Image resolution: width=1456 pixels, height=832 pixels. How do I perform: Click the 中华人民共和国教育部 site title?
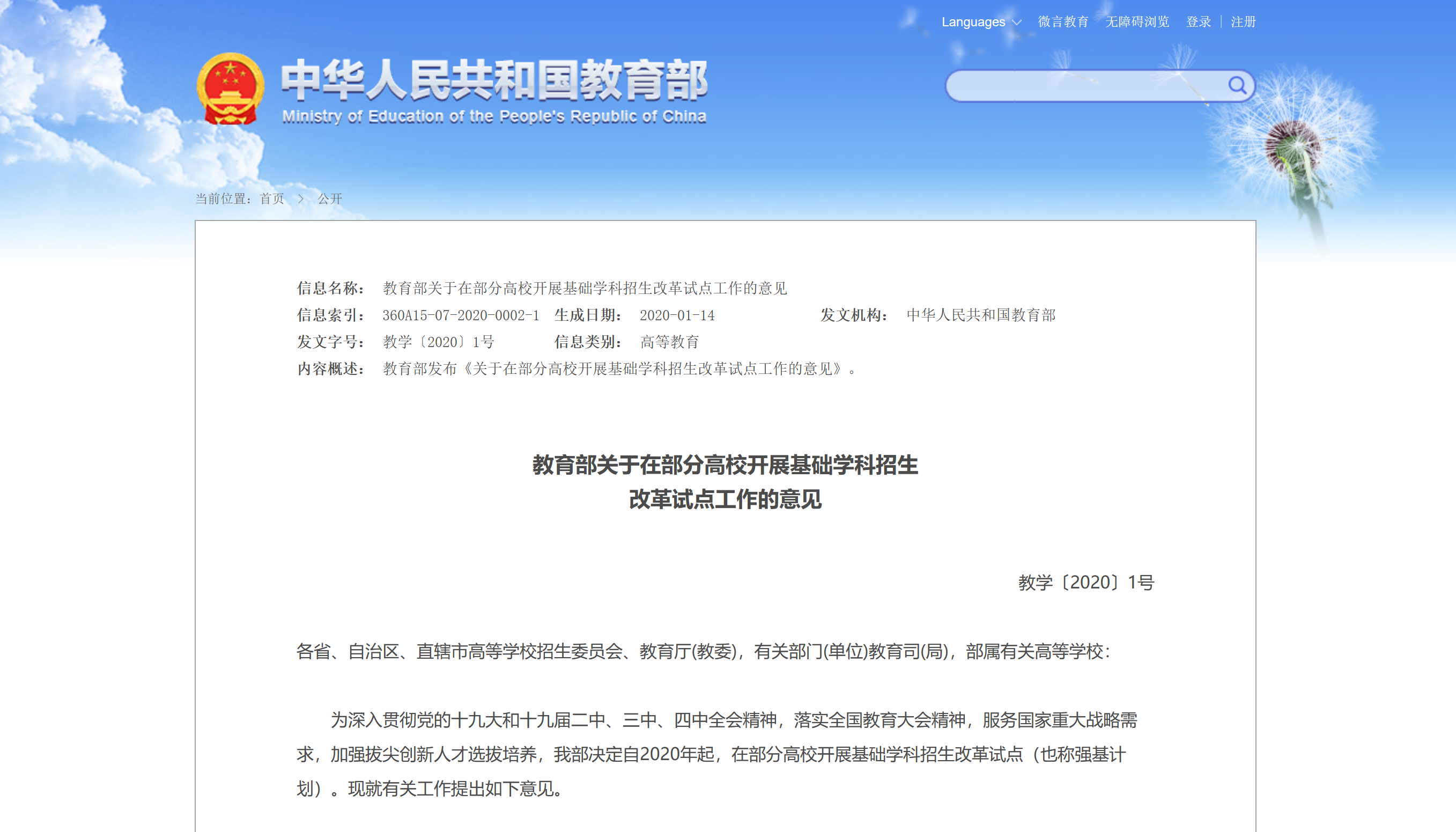tap(494, 79)
